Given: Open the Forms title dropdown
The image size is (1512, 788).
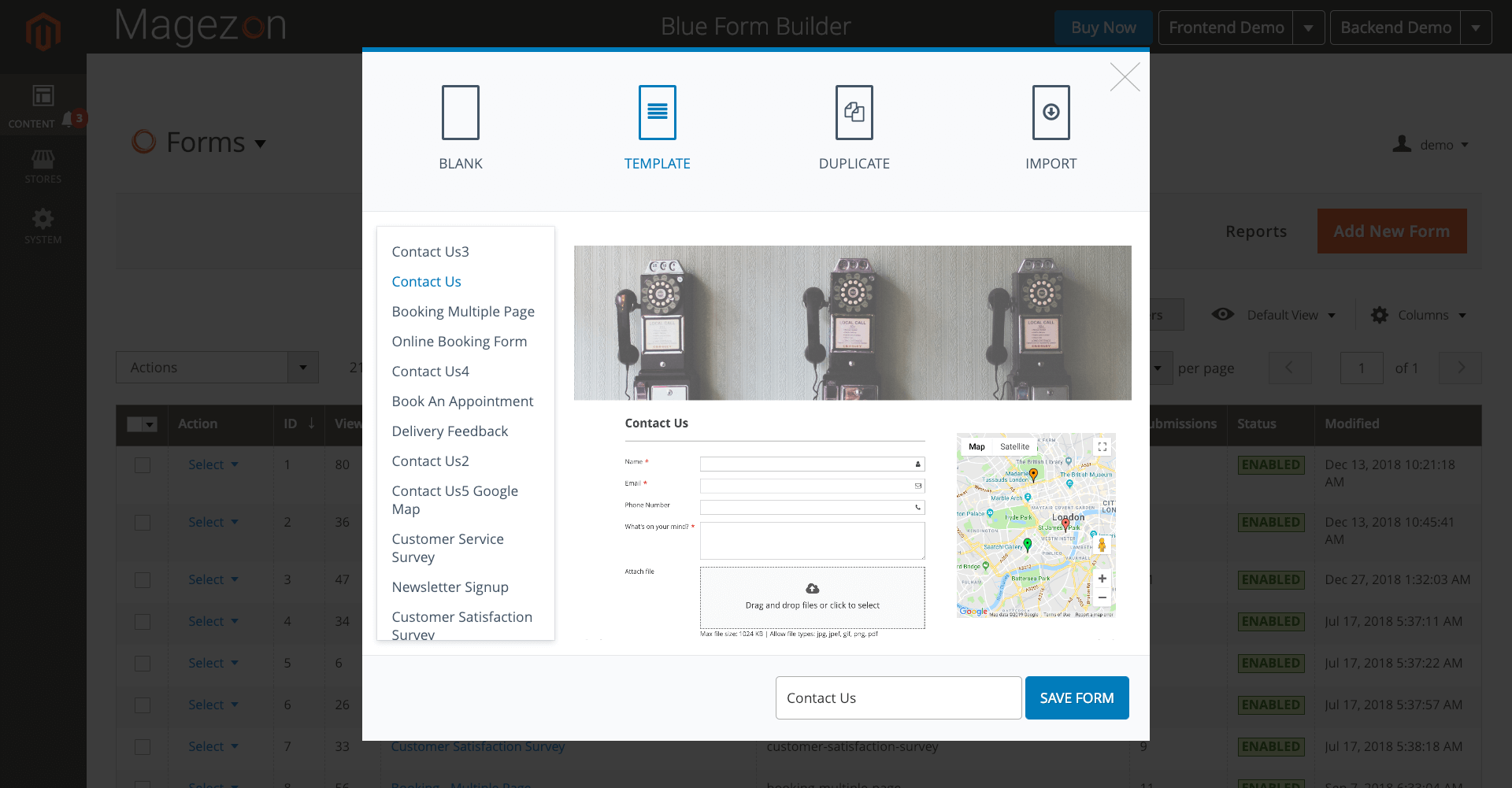Looking at the screenshot, I should [261, 144].
